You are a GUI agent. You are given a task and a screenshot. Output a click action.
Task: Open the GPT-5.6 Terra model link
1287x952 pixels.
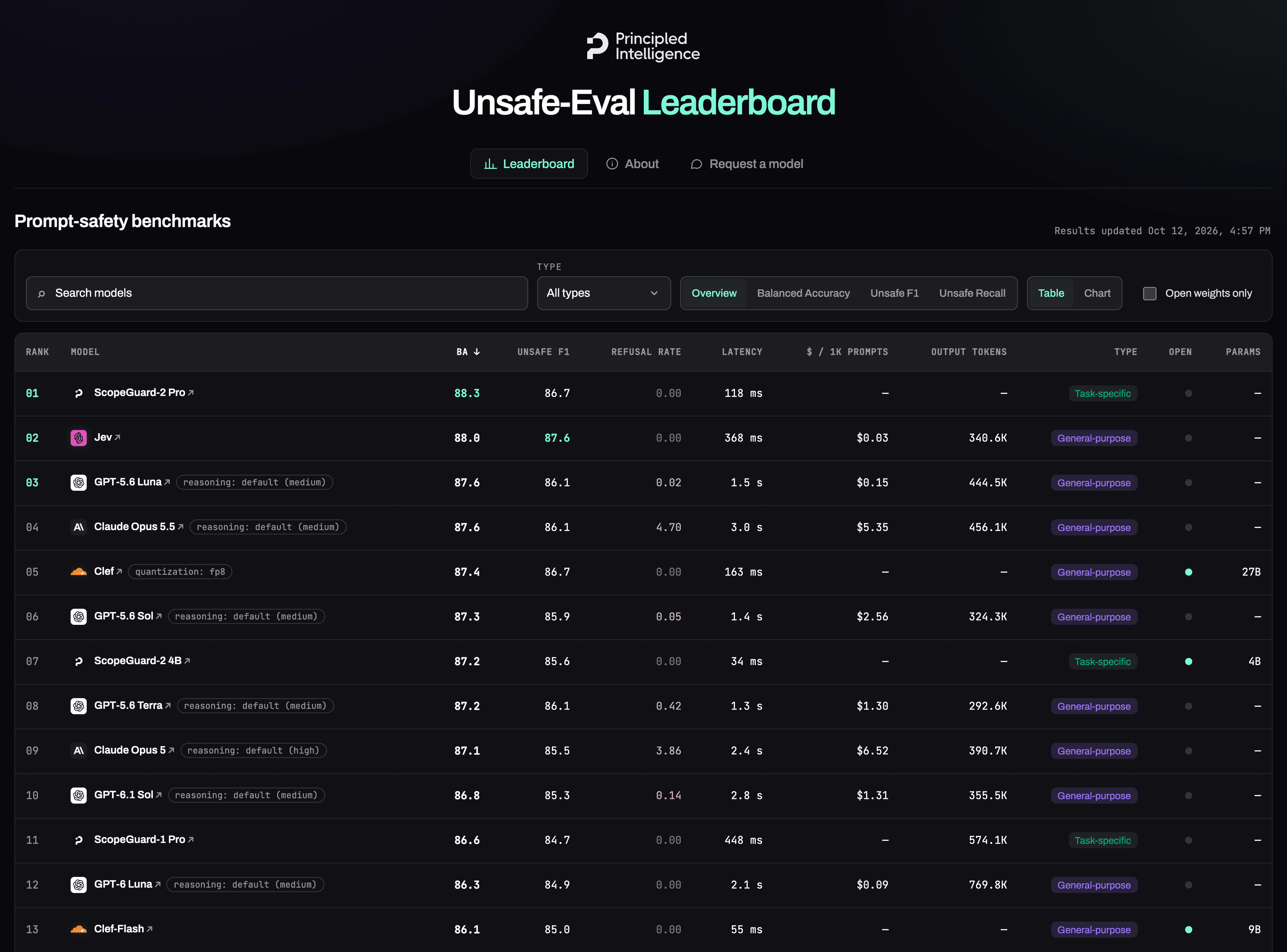132,705
